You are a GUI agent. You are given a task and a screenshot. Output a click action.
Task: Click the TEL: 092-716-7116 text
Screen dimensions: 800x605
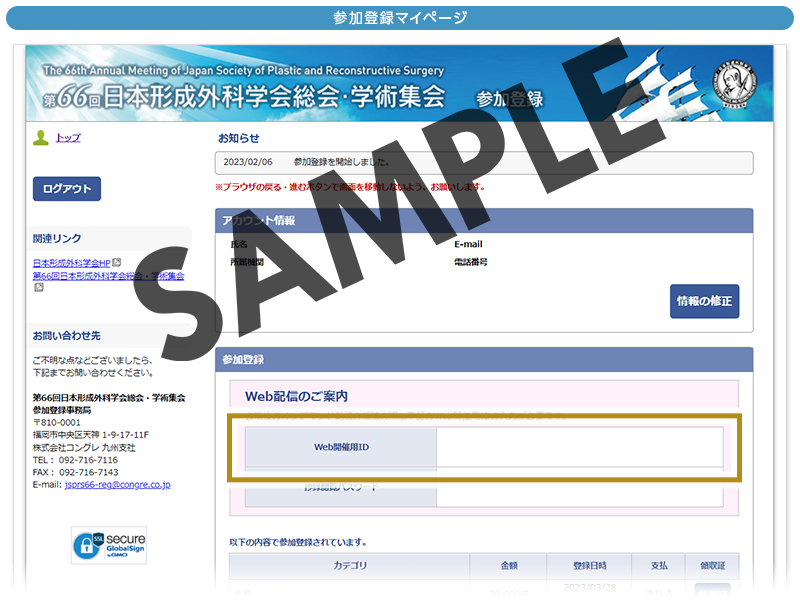point(76,460)
